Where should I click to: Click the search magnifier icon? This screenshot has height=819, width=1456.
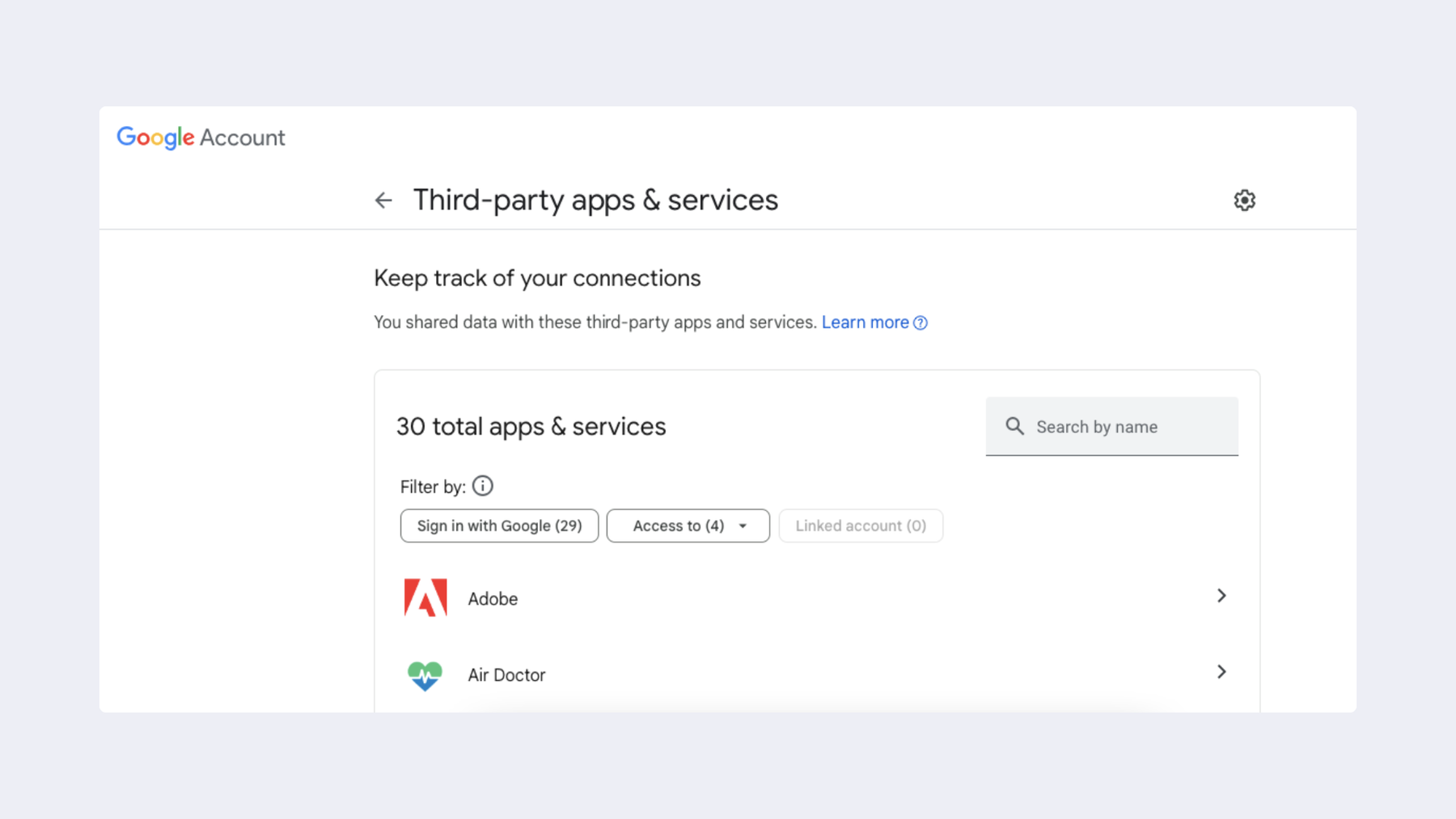[1014, 426]
